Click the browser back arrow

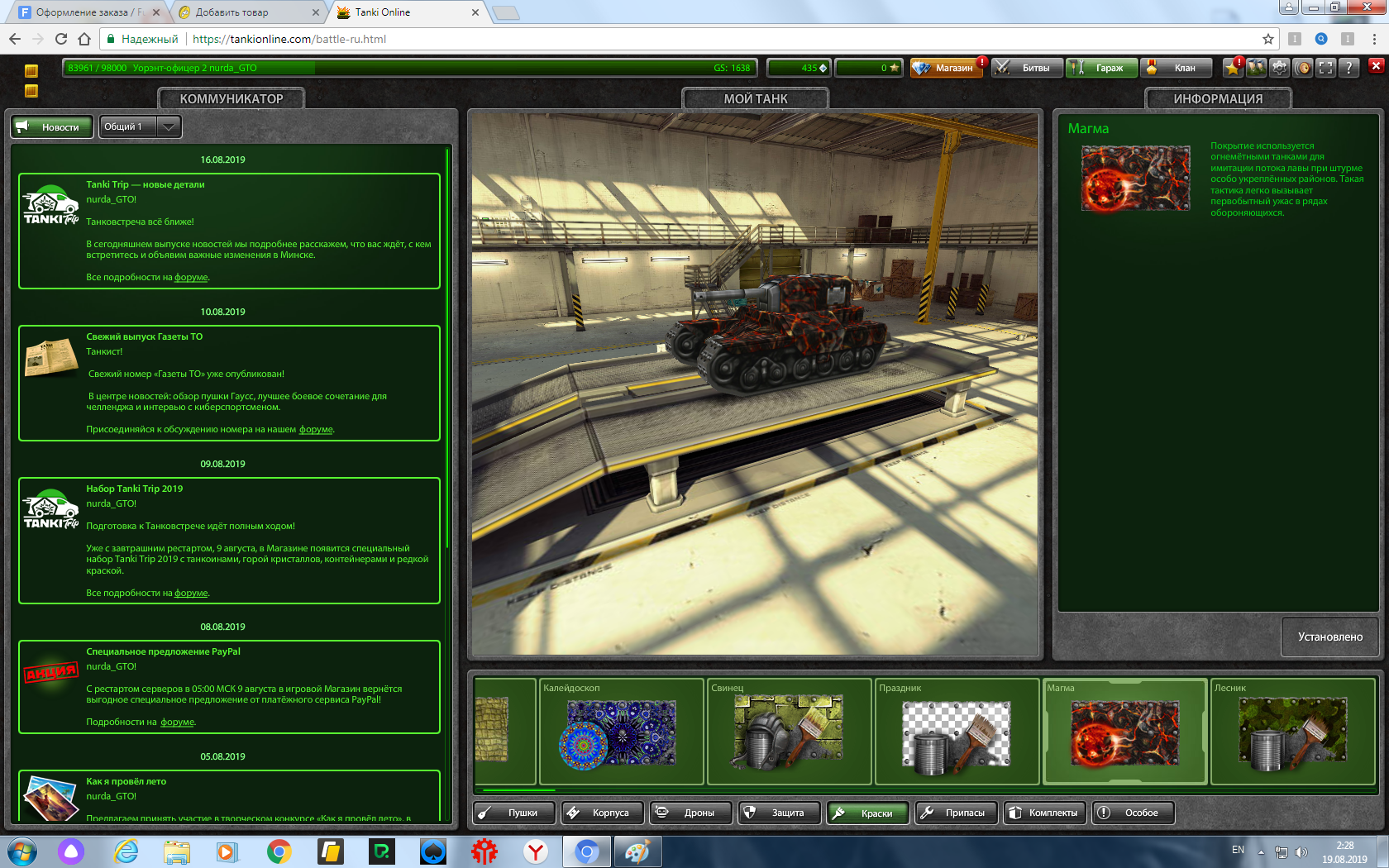pos(14,39)
